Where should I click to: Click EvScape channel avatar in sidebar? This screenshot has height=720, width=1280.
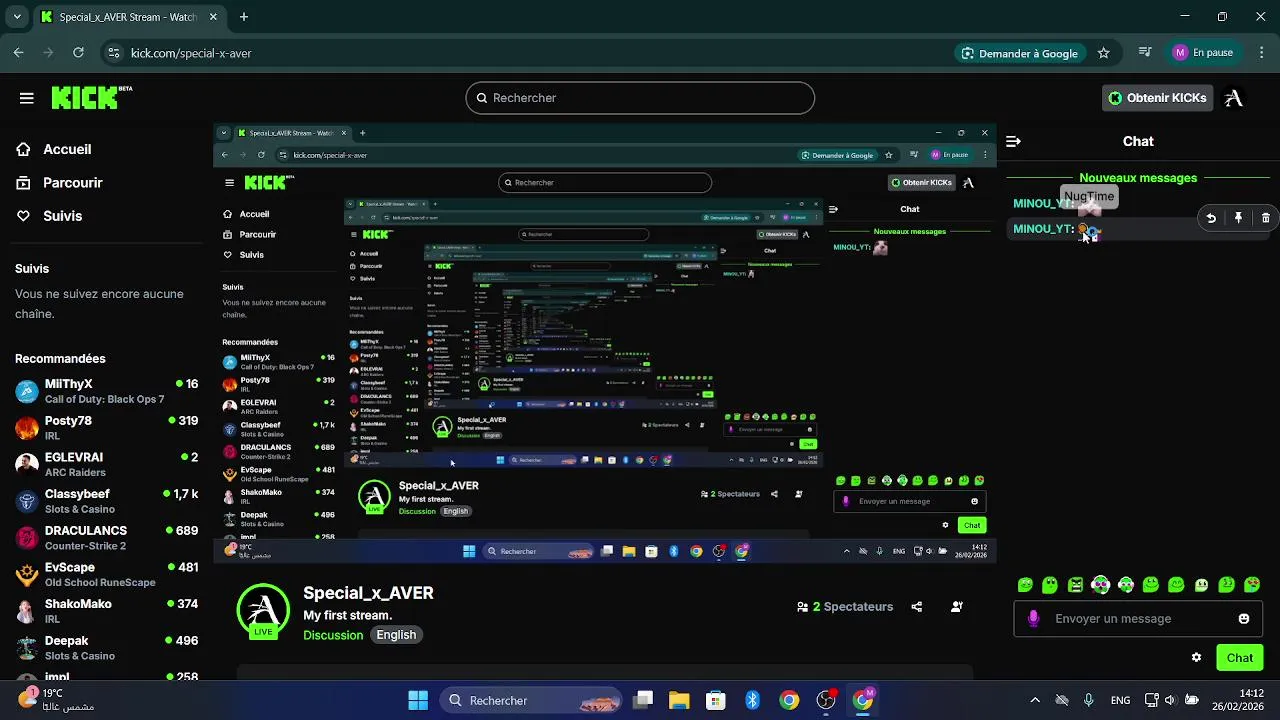27,575
